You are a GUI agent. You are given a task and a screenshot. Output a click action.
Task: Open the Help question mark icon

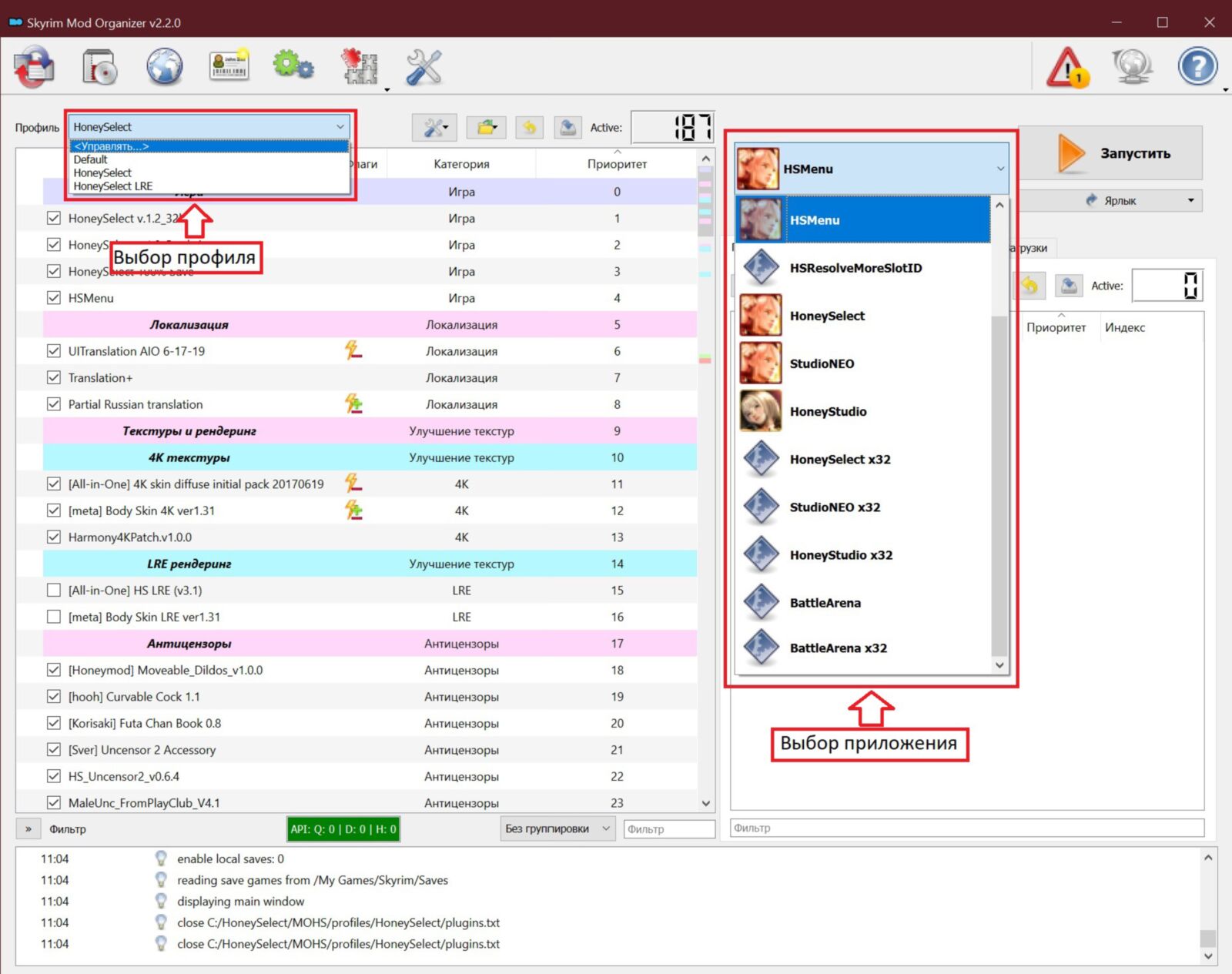coord(1197,67)
